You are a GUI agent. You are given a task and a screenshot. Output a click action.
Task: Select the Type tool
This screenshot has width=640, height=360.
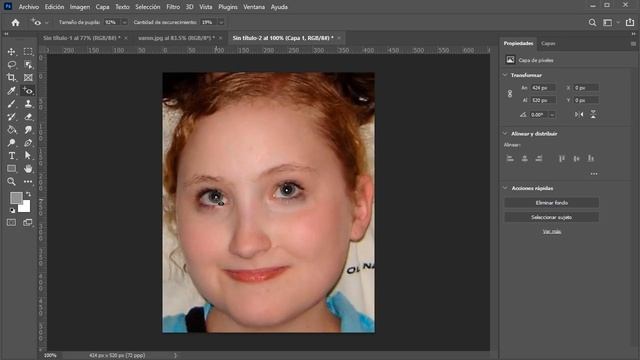coord(11,156)
